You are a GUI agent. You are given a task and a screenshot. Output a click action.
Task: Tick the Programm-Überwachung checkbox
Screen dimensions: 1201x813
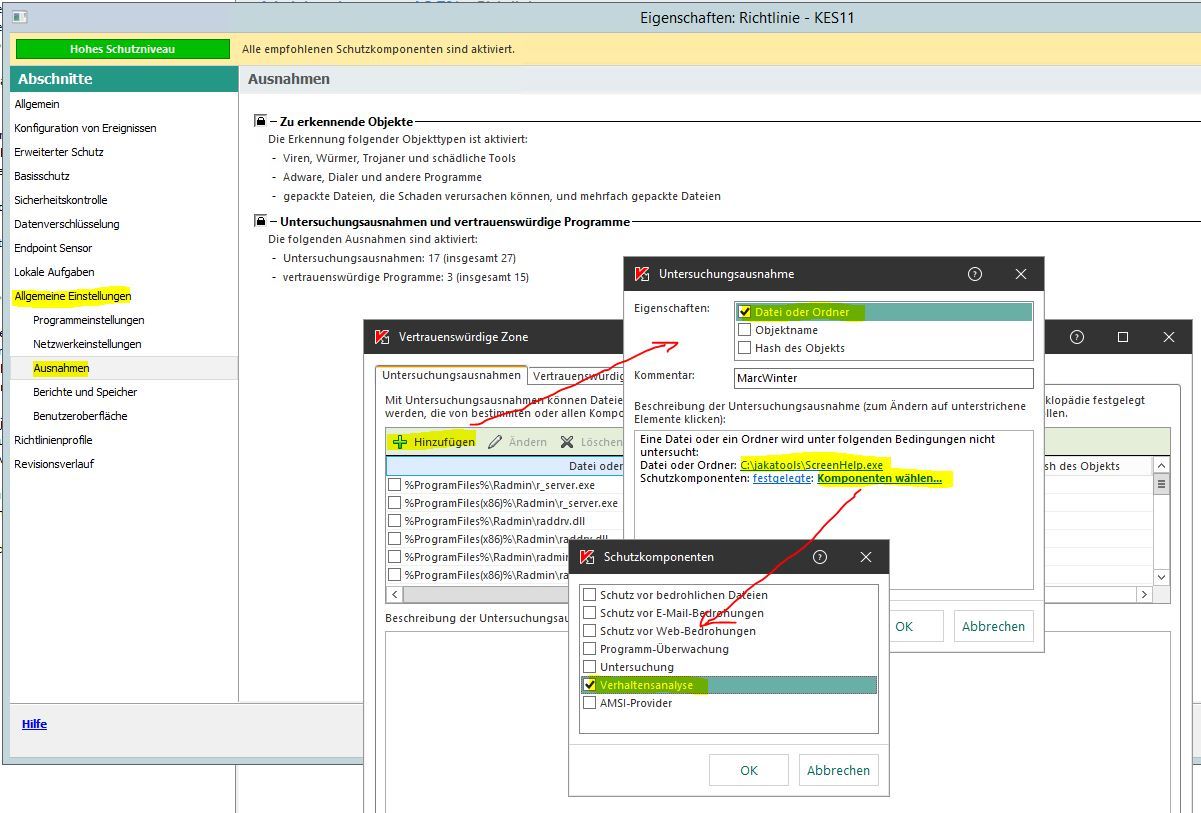pos(590,649)
